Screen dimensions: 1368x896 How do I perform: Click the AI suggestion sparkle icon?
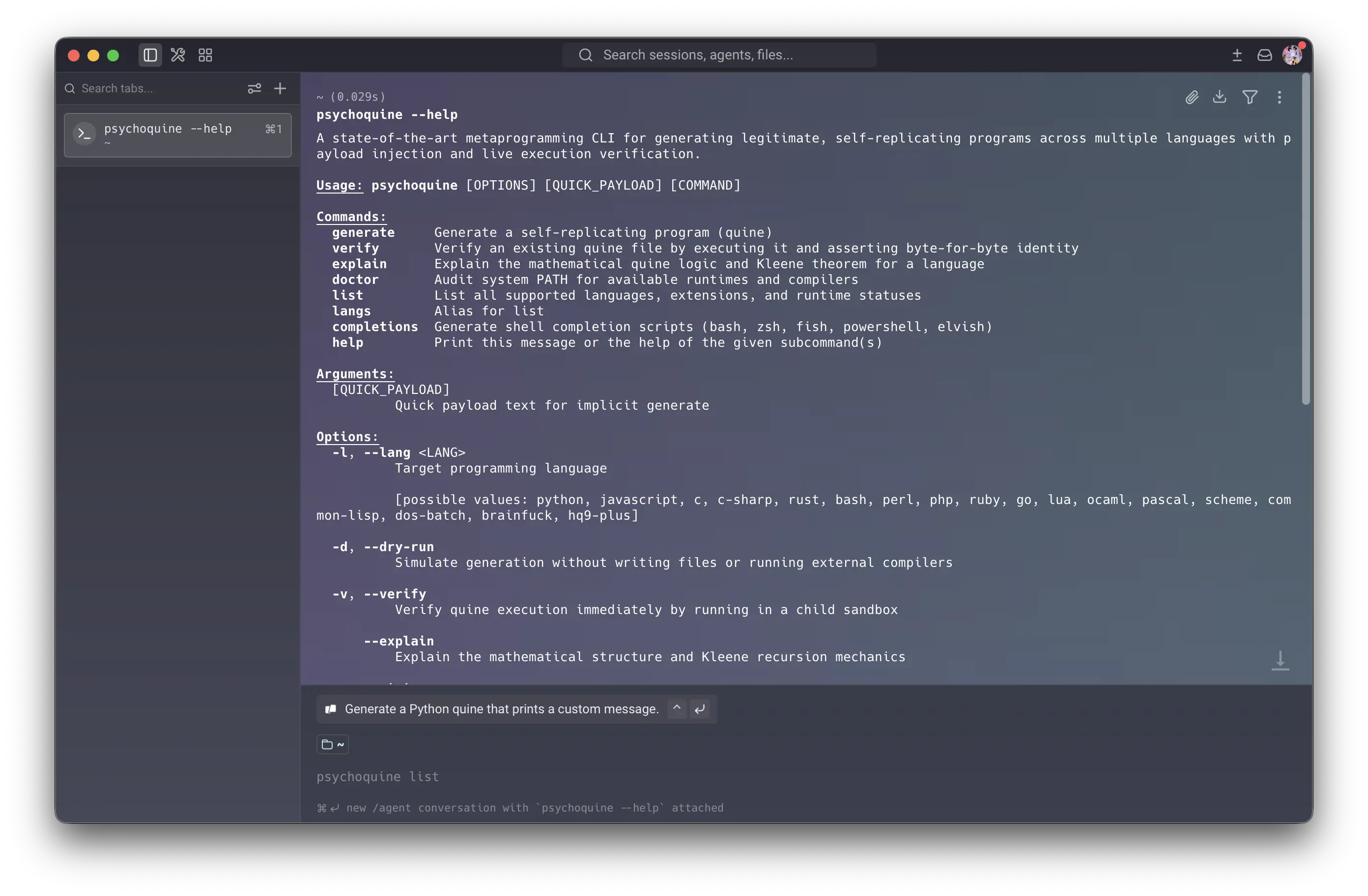331,709
